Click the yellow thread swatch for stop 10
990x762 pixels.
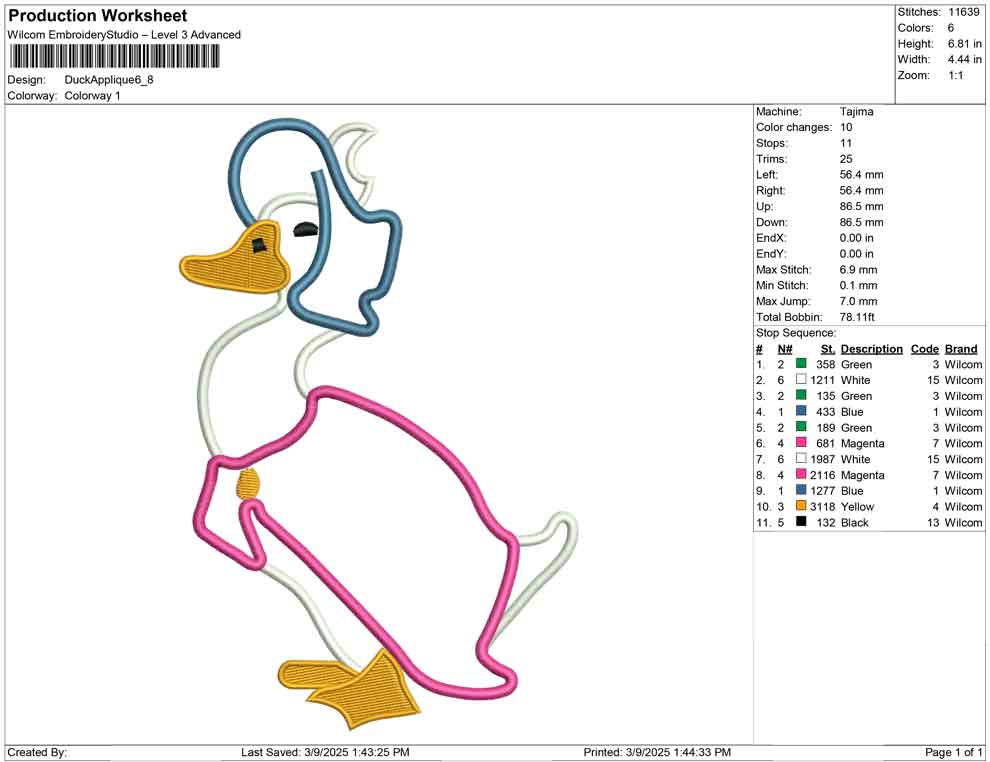point(800,507)
